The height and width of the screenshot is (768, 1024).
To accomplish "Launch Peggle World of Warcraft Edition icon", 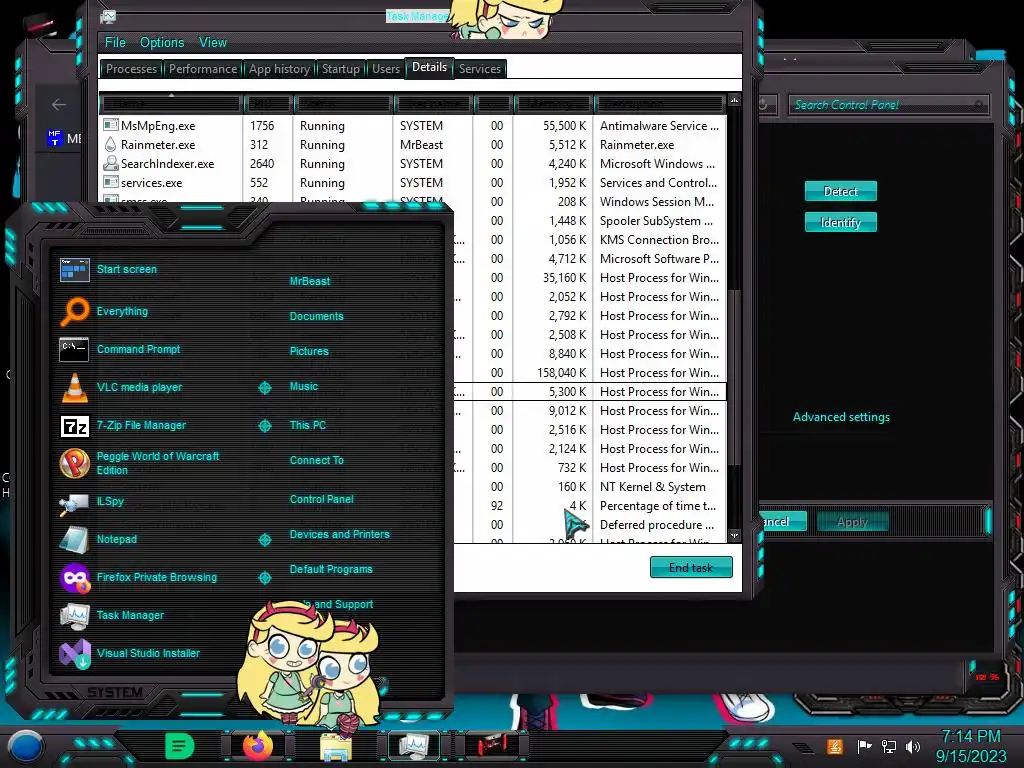I will [74, 463].
